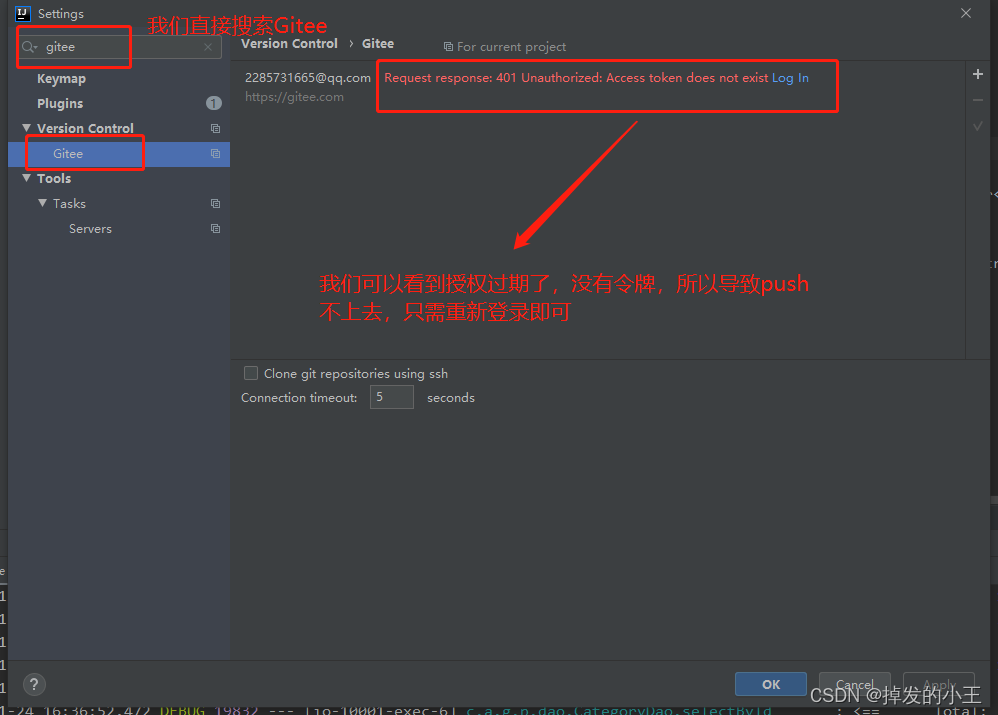This screenshot has height=715, width=998.
Task: Confirm settings with OK button
Action: [771, 684]
